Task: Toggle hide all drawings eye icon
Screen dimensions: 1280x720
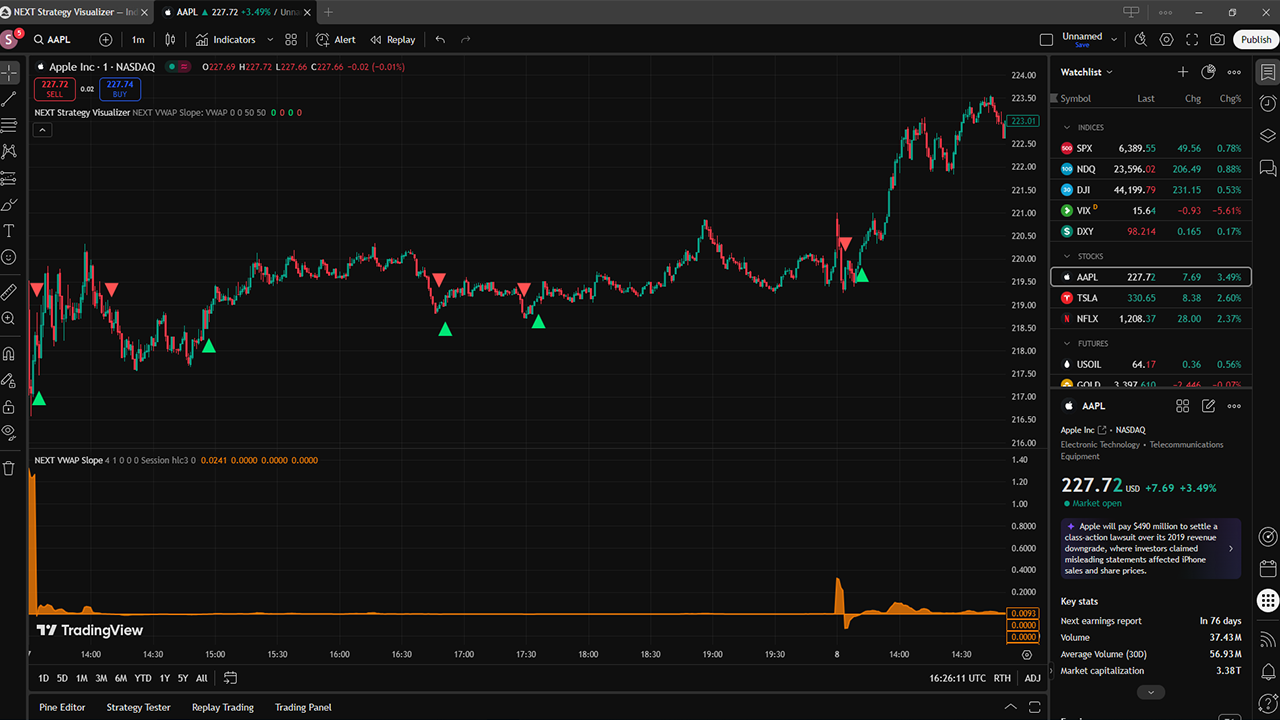Action: point(9,432)
